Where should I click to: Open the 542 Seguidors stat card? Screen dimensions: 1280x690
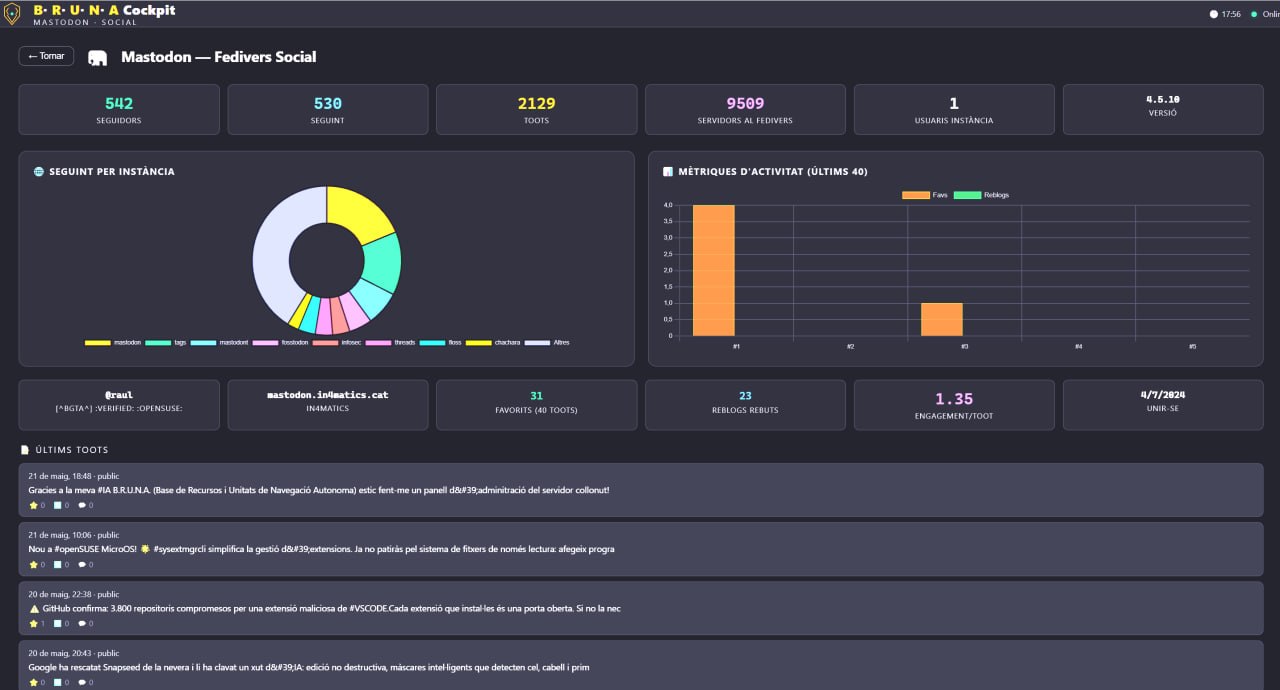tap(119, 109)
